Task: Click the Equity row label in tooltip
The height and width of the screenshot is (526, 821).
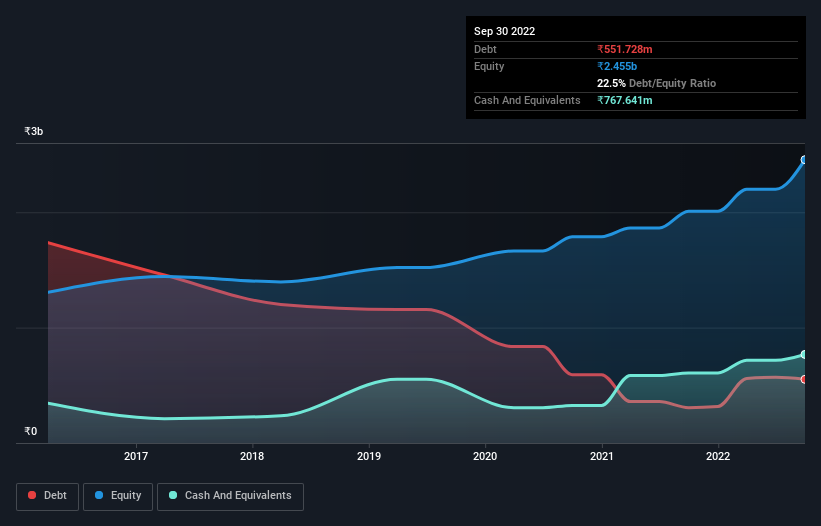Action: tap(489, 66)
